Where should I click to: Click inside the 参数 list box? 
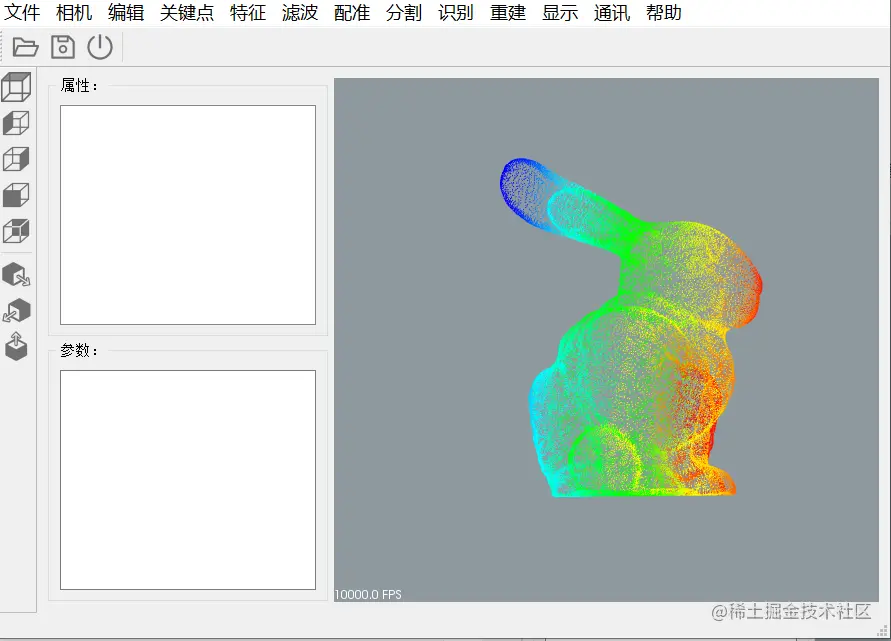[x=188, y=480]
